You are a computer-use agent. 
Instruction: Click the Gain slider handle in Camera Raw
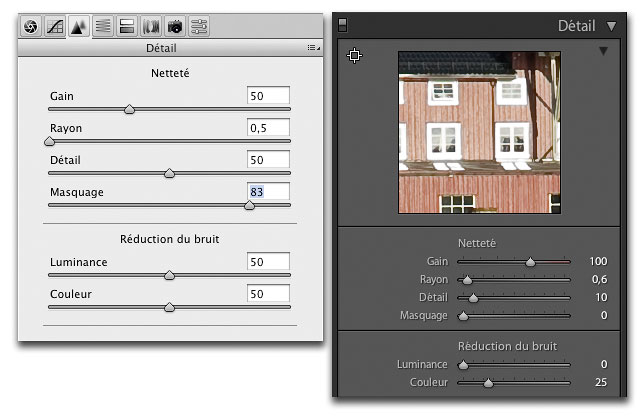[129, 109]
